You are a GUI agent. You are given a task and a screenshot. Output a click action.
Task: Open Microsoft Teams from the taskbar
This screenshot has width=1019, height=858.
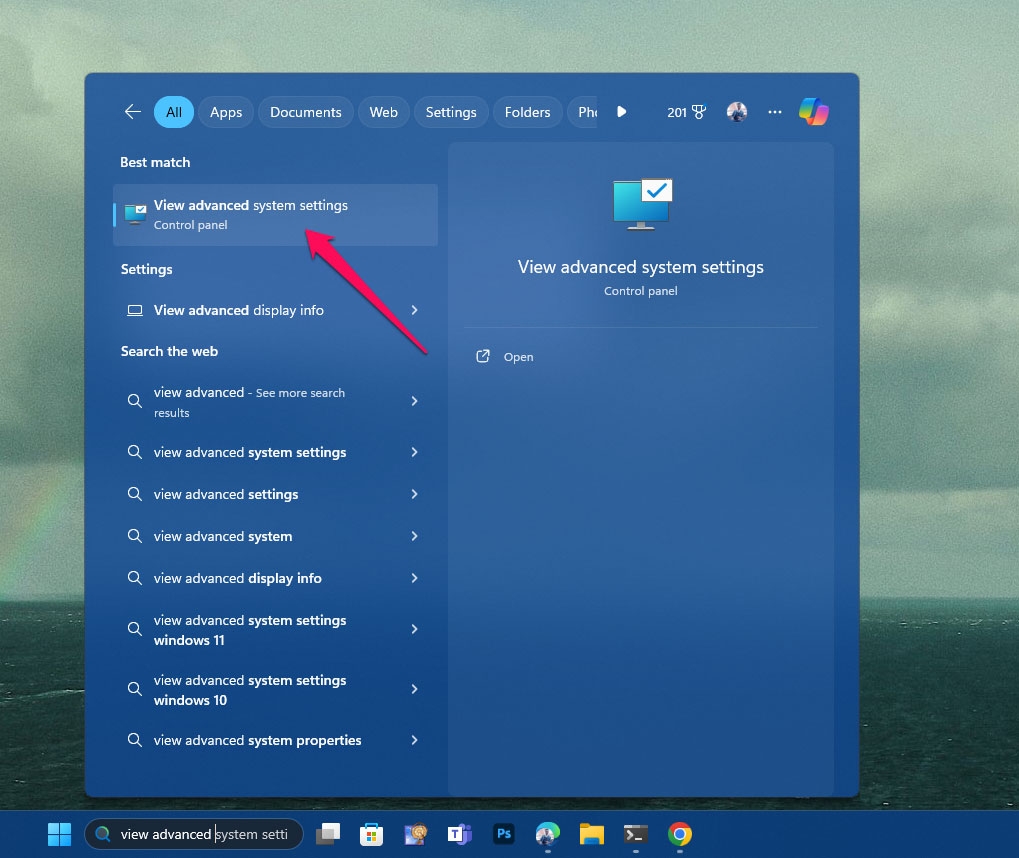click(x=459, y=834)
